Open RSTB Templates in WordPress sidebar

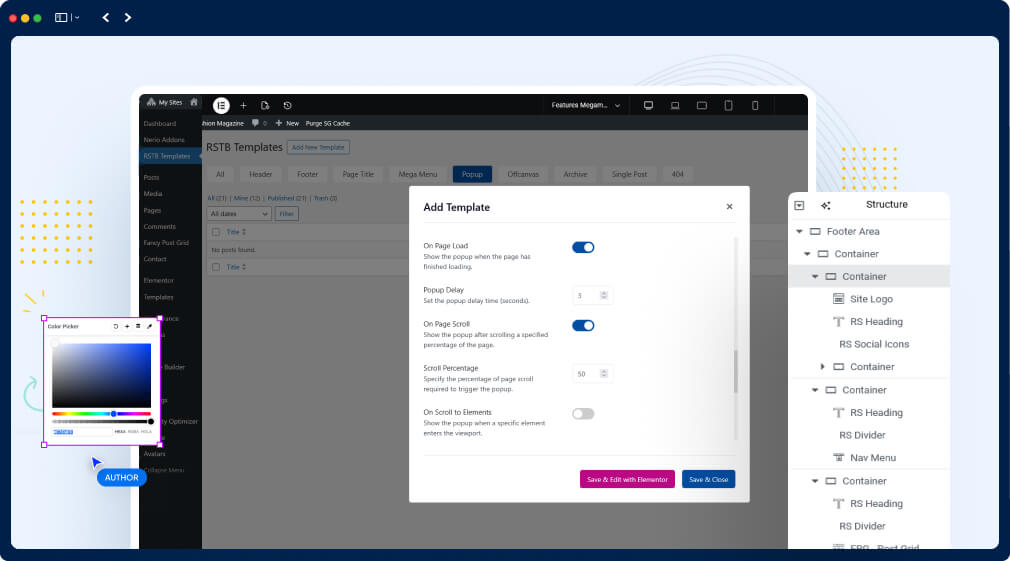[x=170, y=156]
